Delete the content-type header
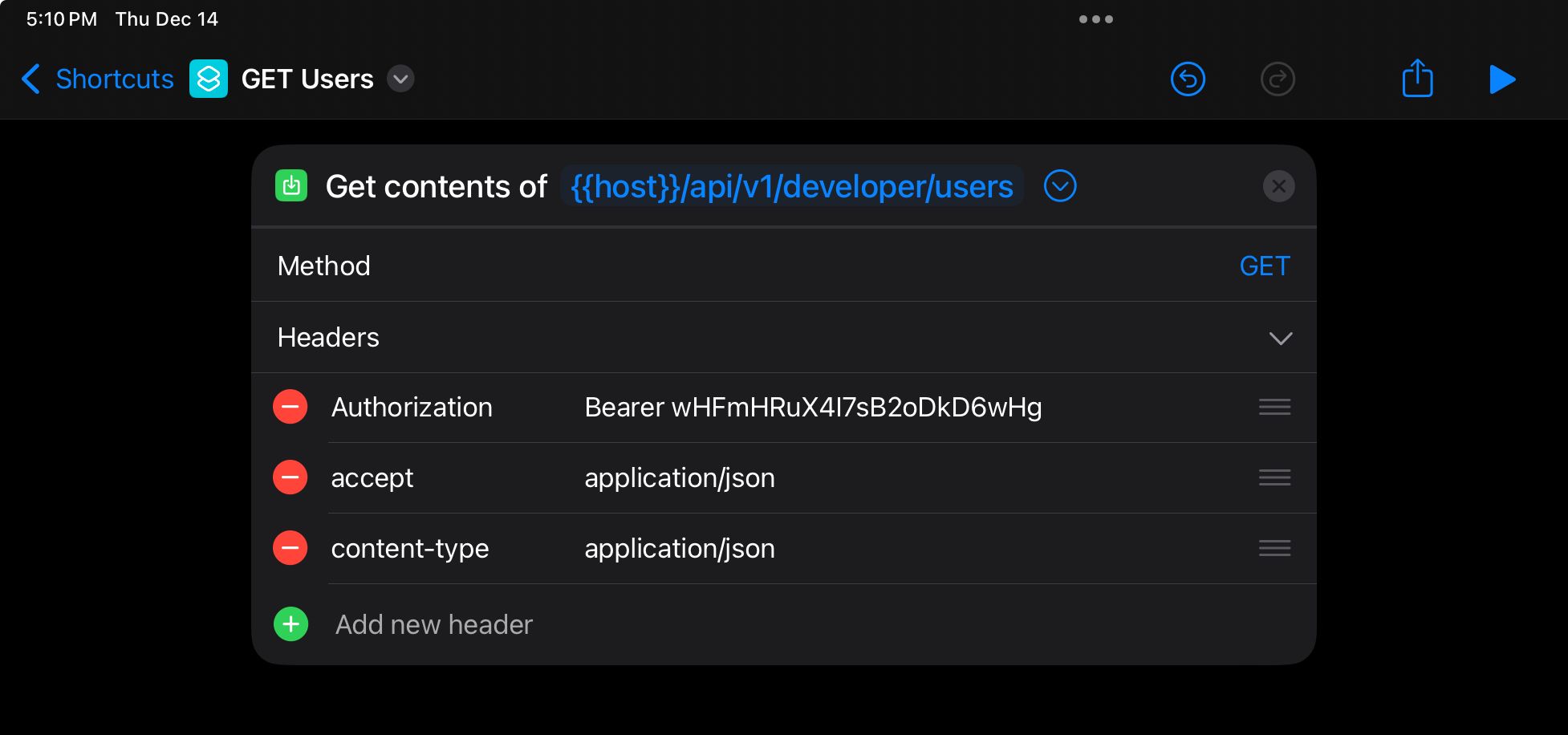The image size is (1568, 735). [290, 549]
